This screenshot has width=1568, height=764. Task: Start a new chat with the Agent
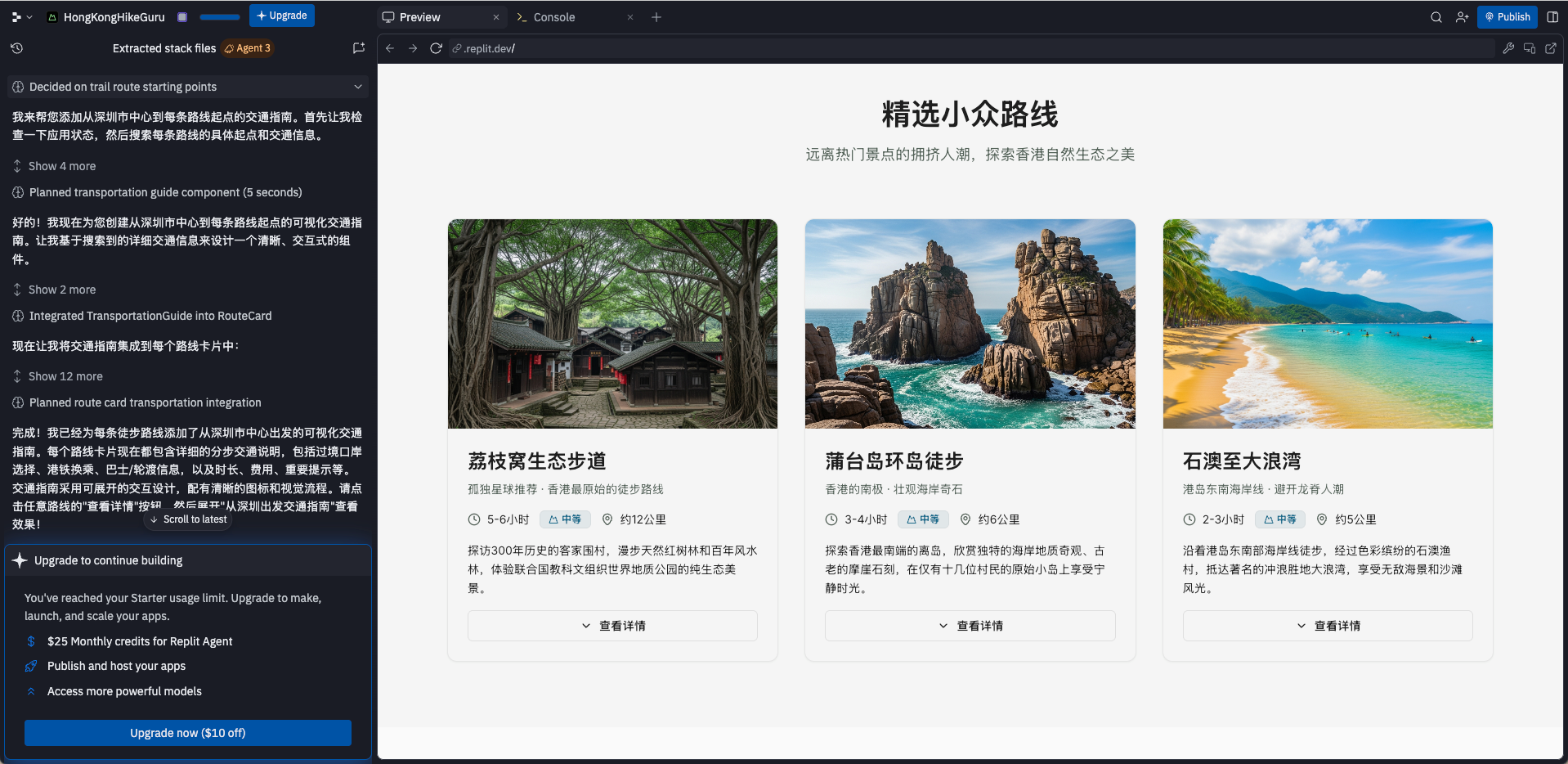click(358, 48)
